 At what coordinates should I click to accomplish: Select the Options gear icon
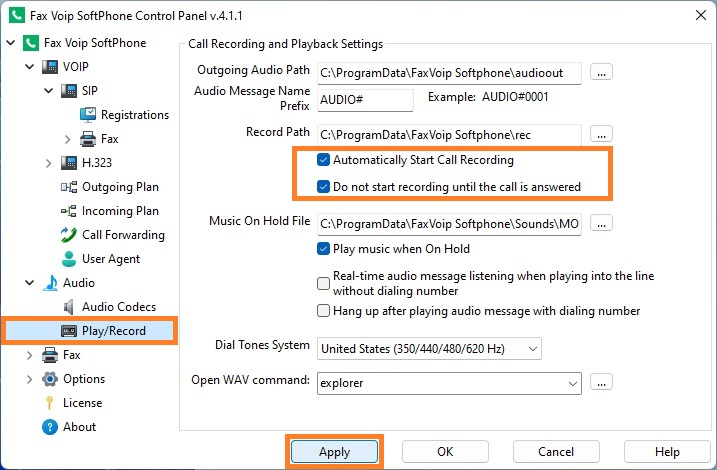[x=49, y=379]
